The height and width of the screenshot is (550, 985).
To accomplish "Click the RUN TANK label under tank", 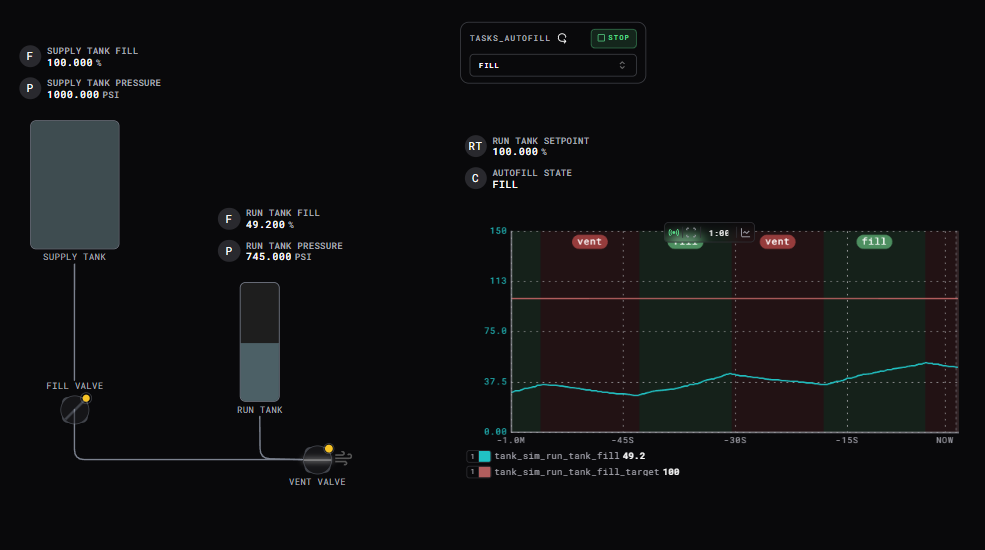I will 259,410.
